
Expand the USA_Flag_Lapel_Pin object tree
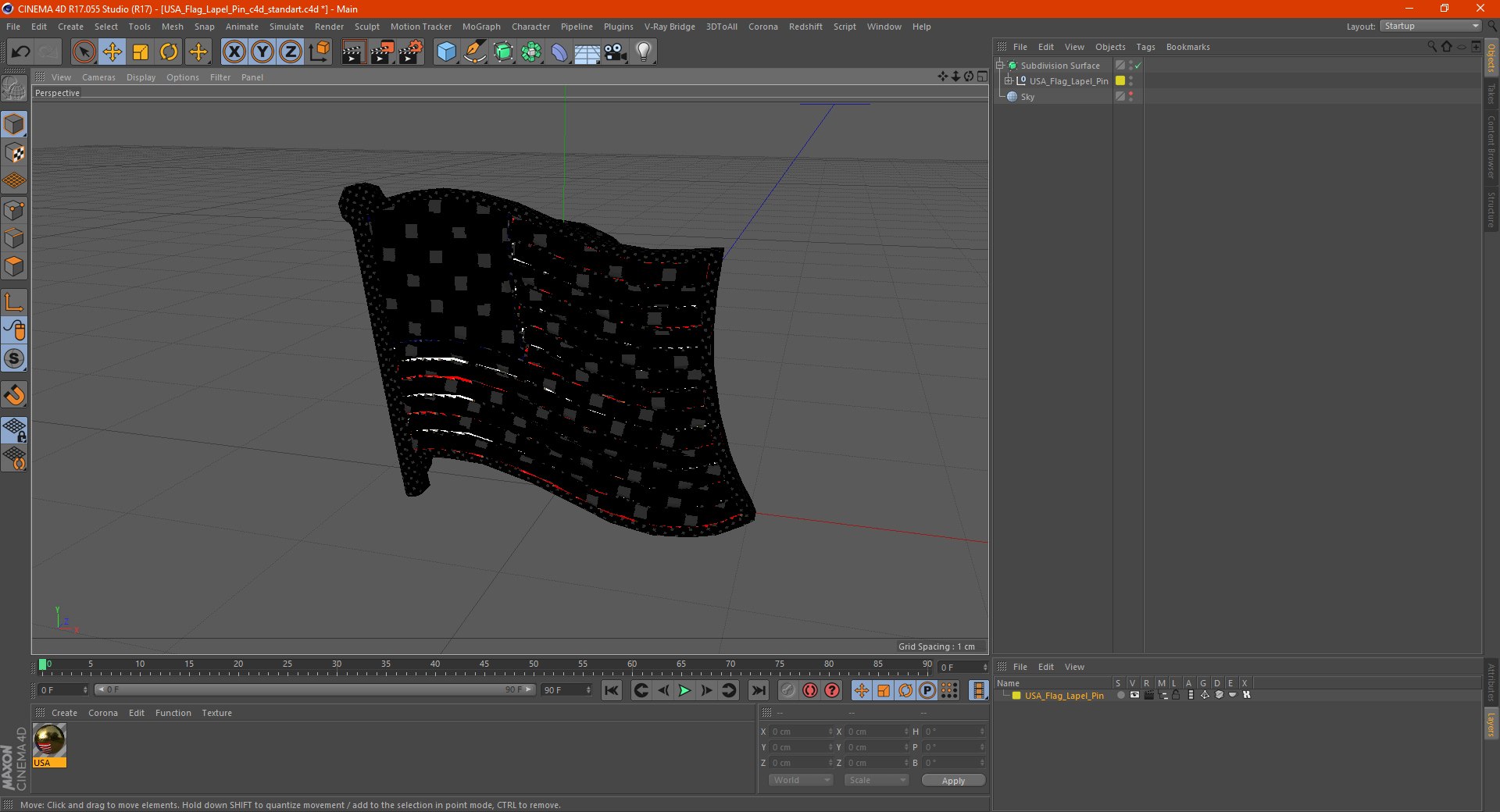tap(1009, 81)
